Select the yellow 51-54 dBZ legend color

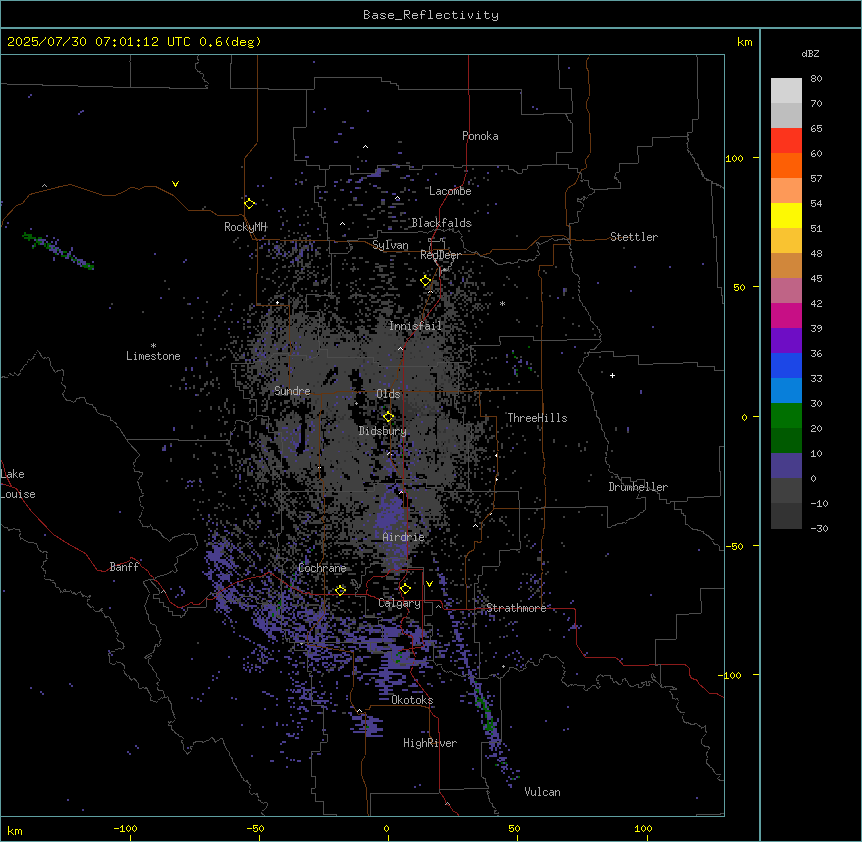pyautogui.click(x=786, y=216)
